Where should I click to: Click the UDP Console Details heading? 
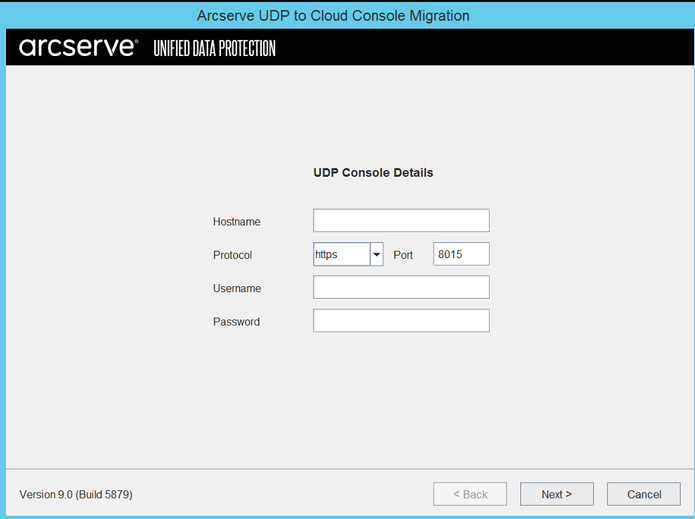(x=373, y=172)
